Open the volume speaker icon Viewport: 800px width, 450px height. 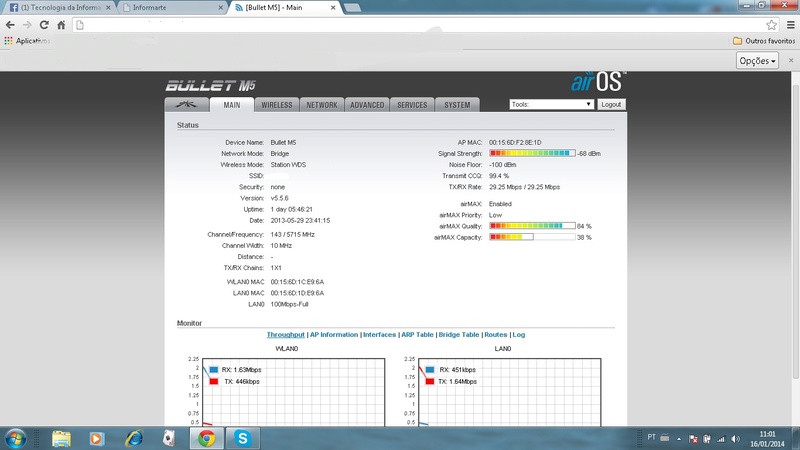pyautogui.click(x=735, y=439)
